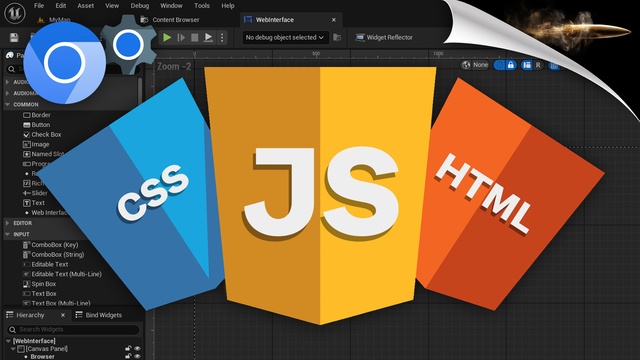The width and height of the screenshot is (640, 360).
Task: Toggle lock icon on Canvas Panel row
Action: click(x=128, y=349)
